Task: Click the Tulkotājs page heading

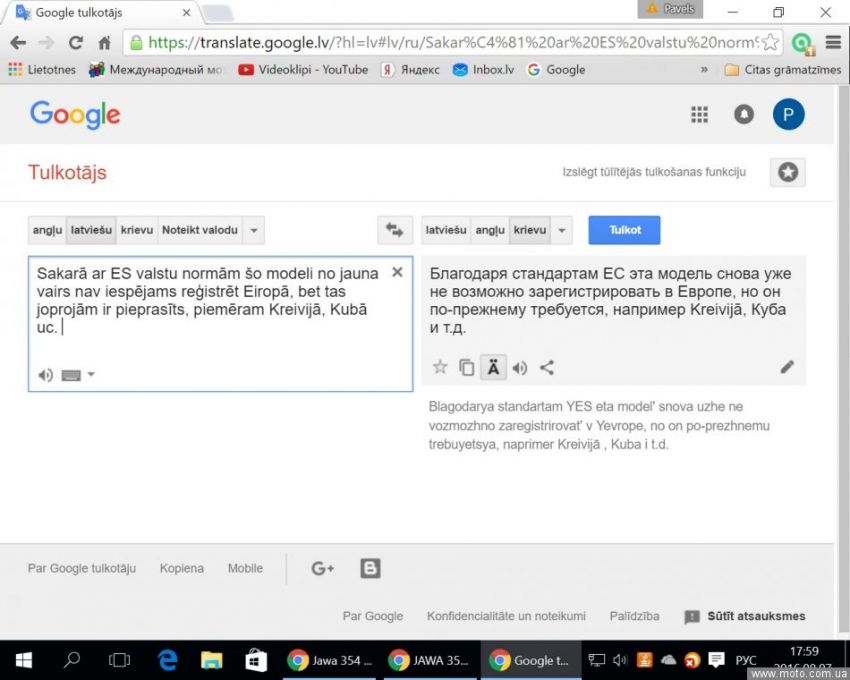Action: pyautogui.click(x=67, y=172)
